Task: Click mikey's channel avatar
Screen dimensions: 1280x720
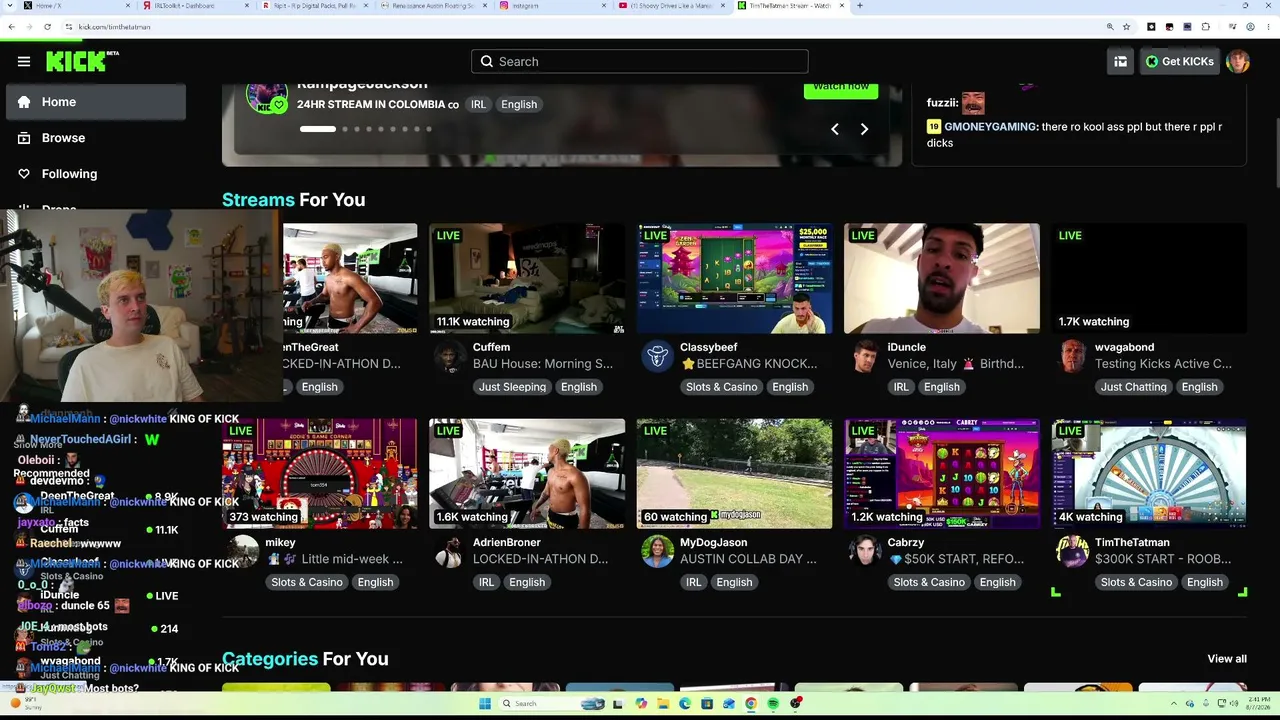Action: (243, 551)
